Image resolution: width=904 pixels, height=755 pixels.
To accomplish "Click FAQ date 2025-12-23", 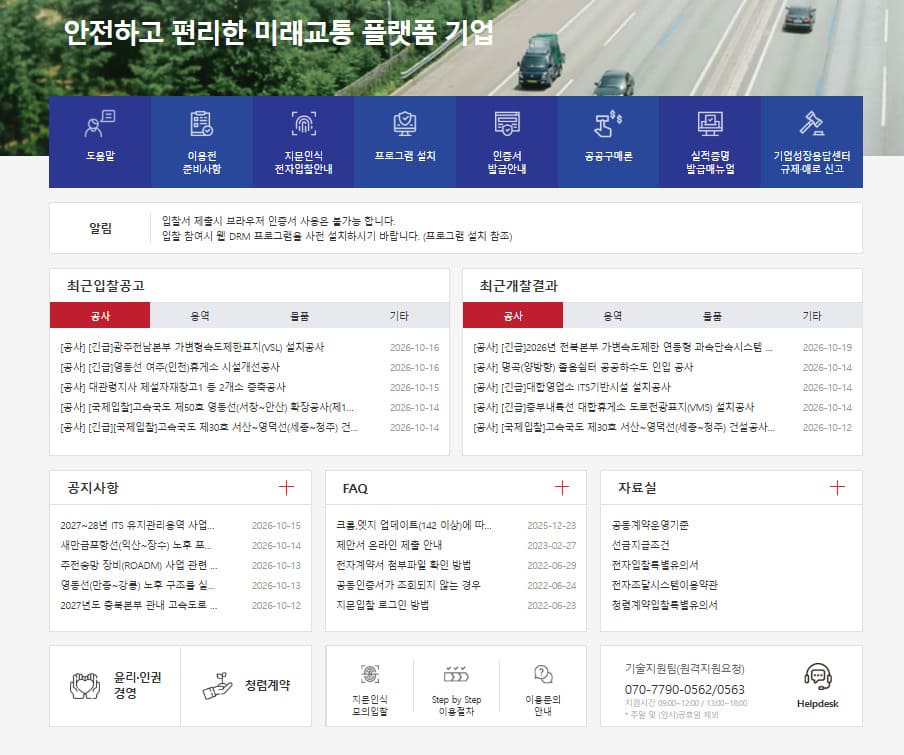I will coord(551,526).
